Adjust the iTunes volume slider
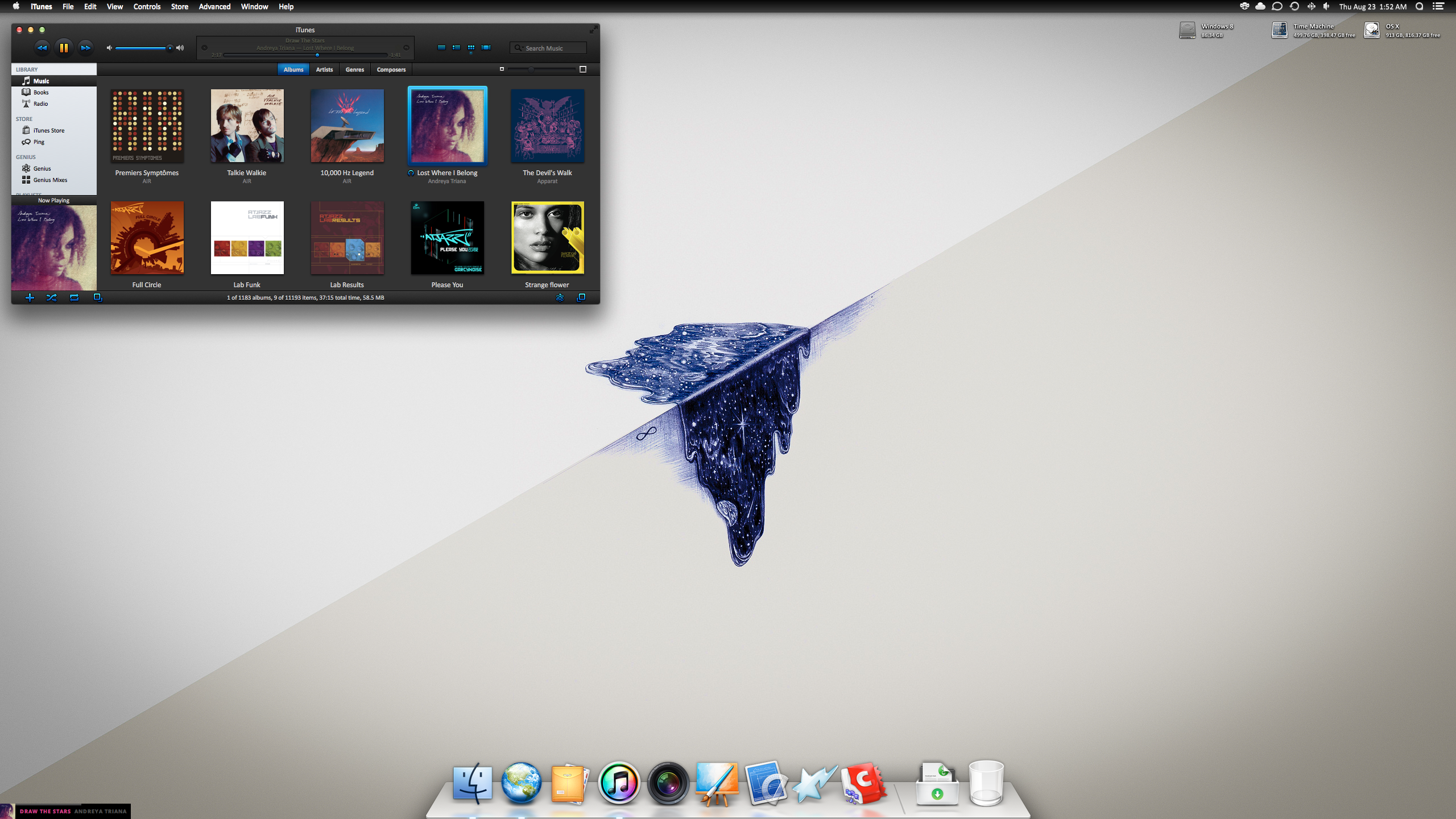 pos(143,48)
